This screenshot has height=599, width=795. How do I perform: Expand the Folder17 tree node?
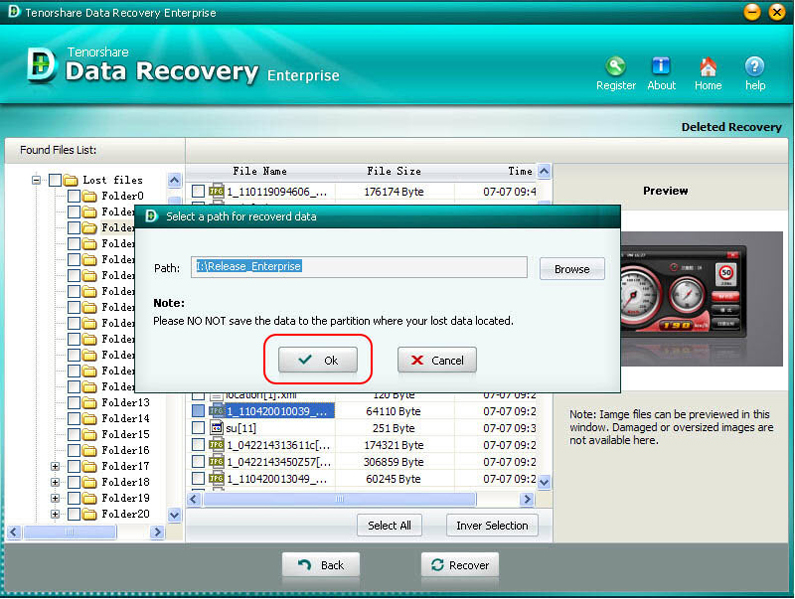point(55,466)
